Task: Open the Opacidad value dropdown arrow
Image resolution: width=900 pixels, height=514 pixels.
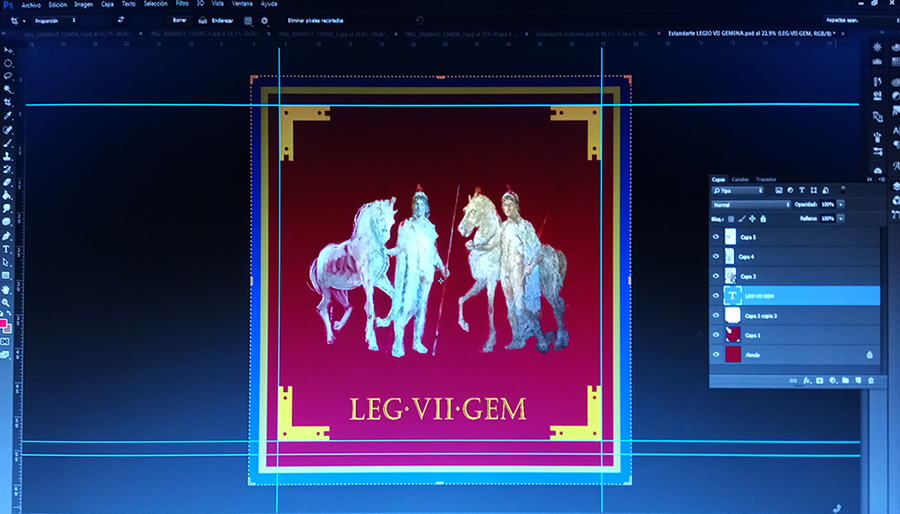Action: point(841,204)
